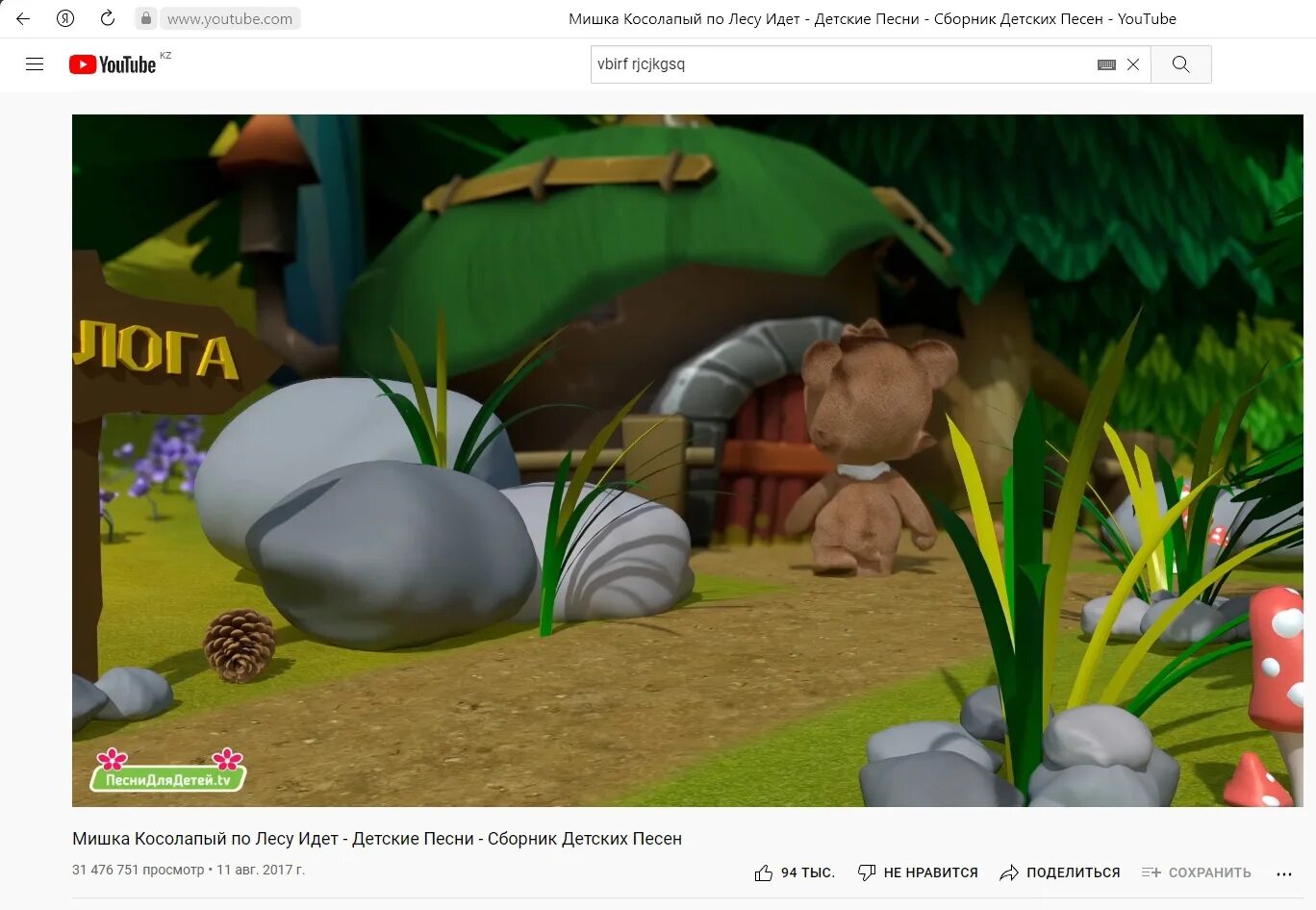The image size is (1316, 910).
Task: Like the video with the thumbs up icon
Action: coord(764,872)
